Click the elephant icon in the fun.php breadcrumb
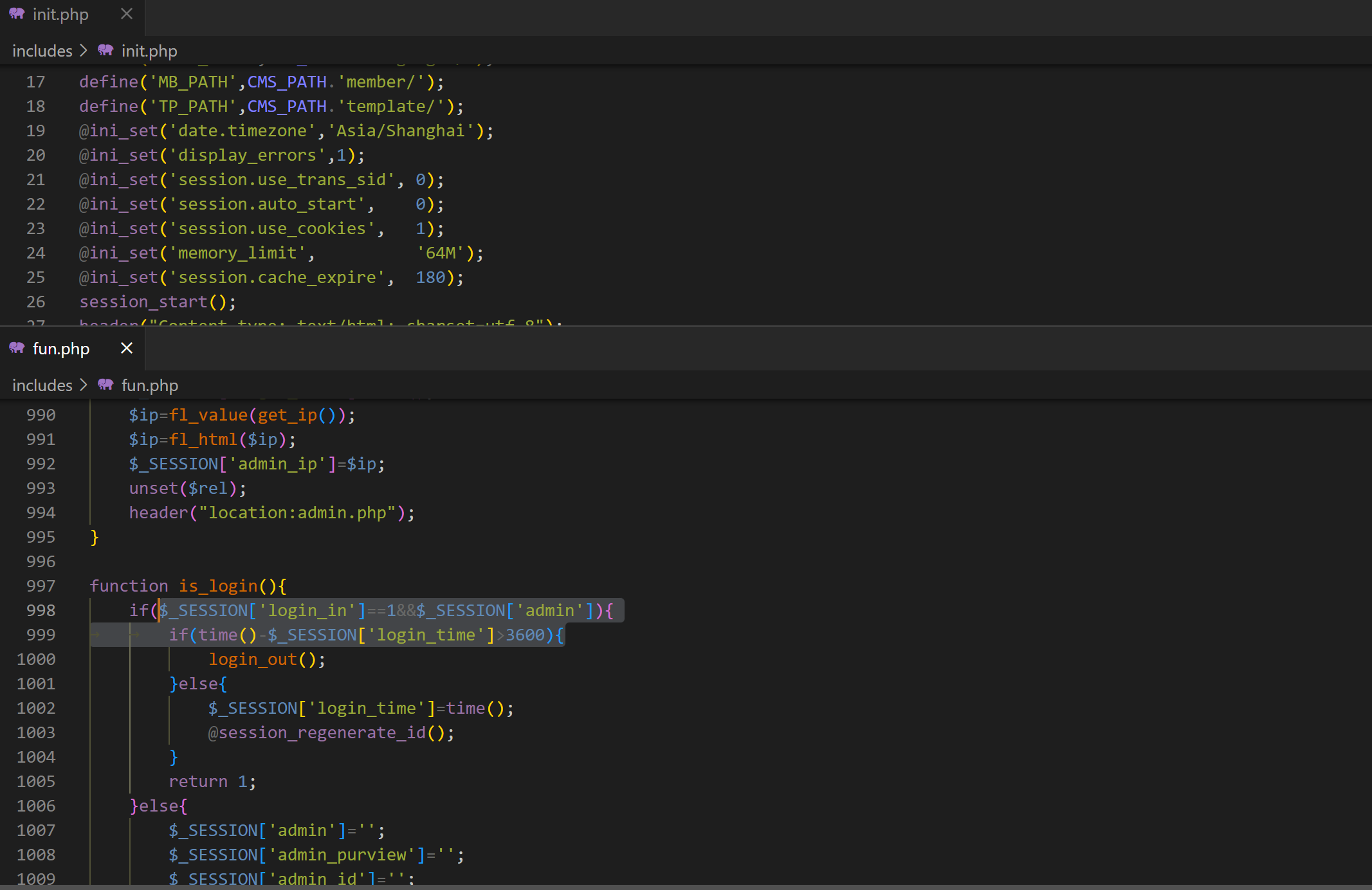Image resolution: width=1372 pixels, height=890 pixels. pyautogui.click(x=105, y=385)
